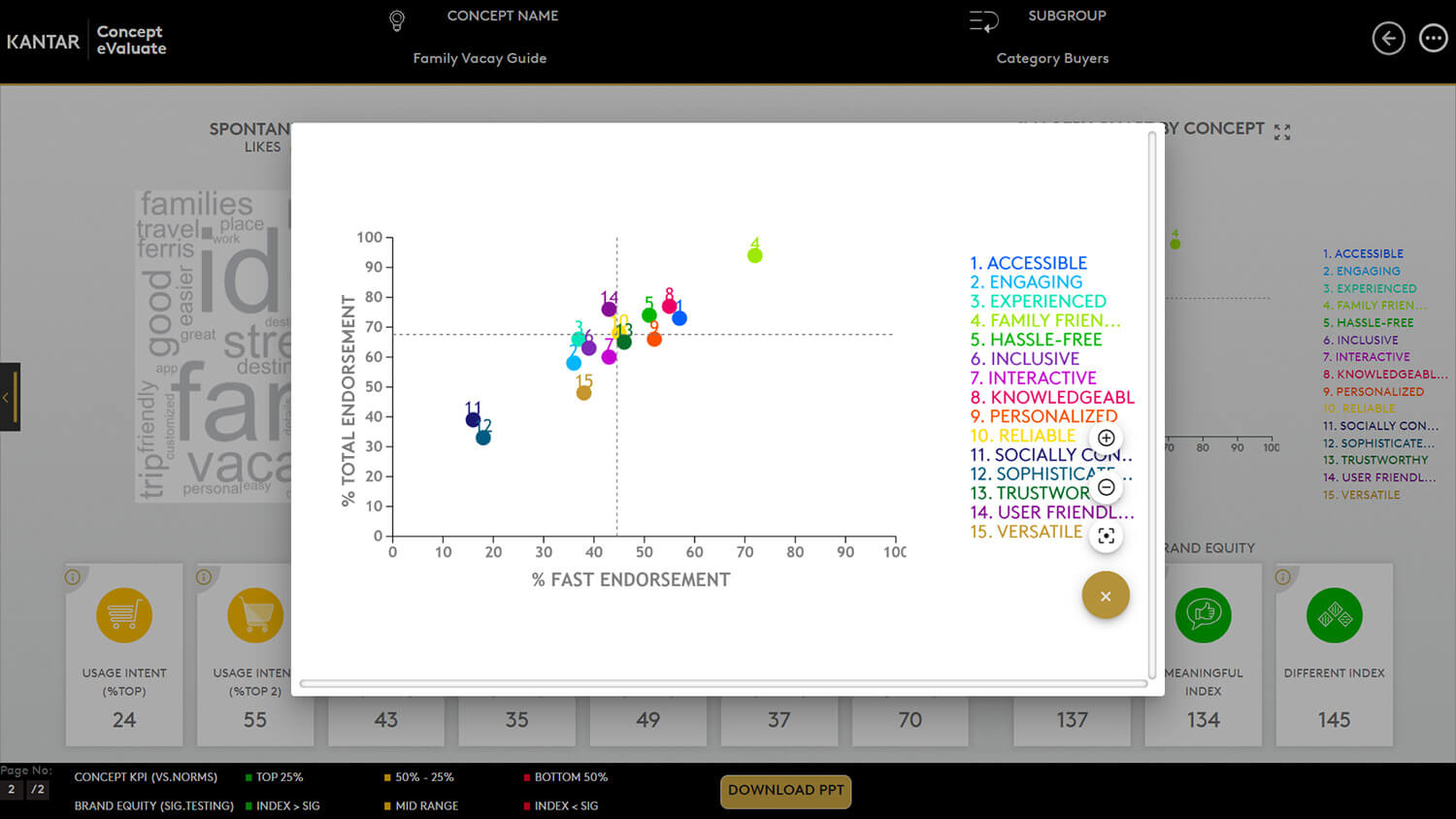This screenshot has width=1456, height=819.
Task: Click the Usage Intent shopping cart icon
Action: coord(123,614)
